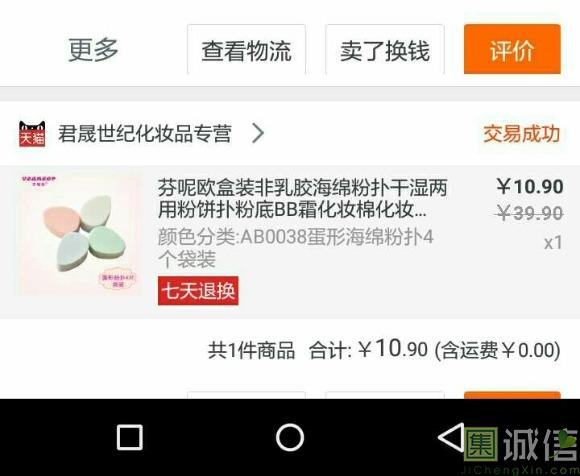Tap the x1 quantity label
Viewport: 580px width, 476px height.
(553, 243)
